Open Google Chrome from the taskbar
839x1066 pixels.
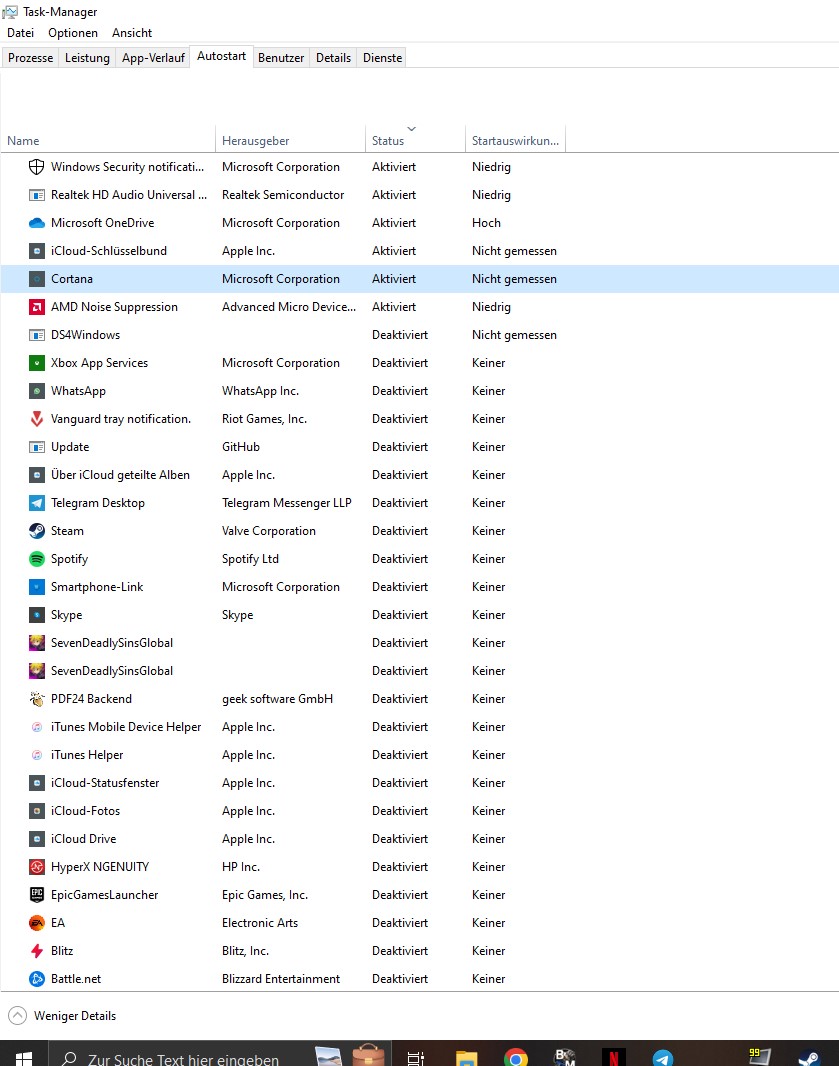[x=515, y=1055]
